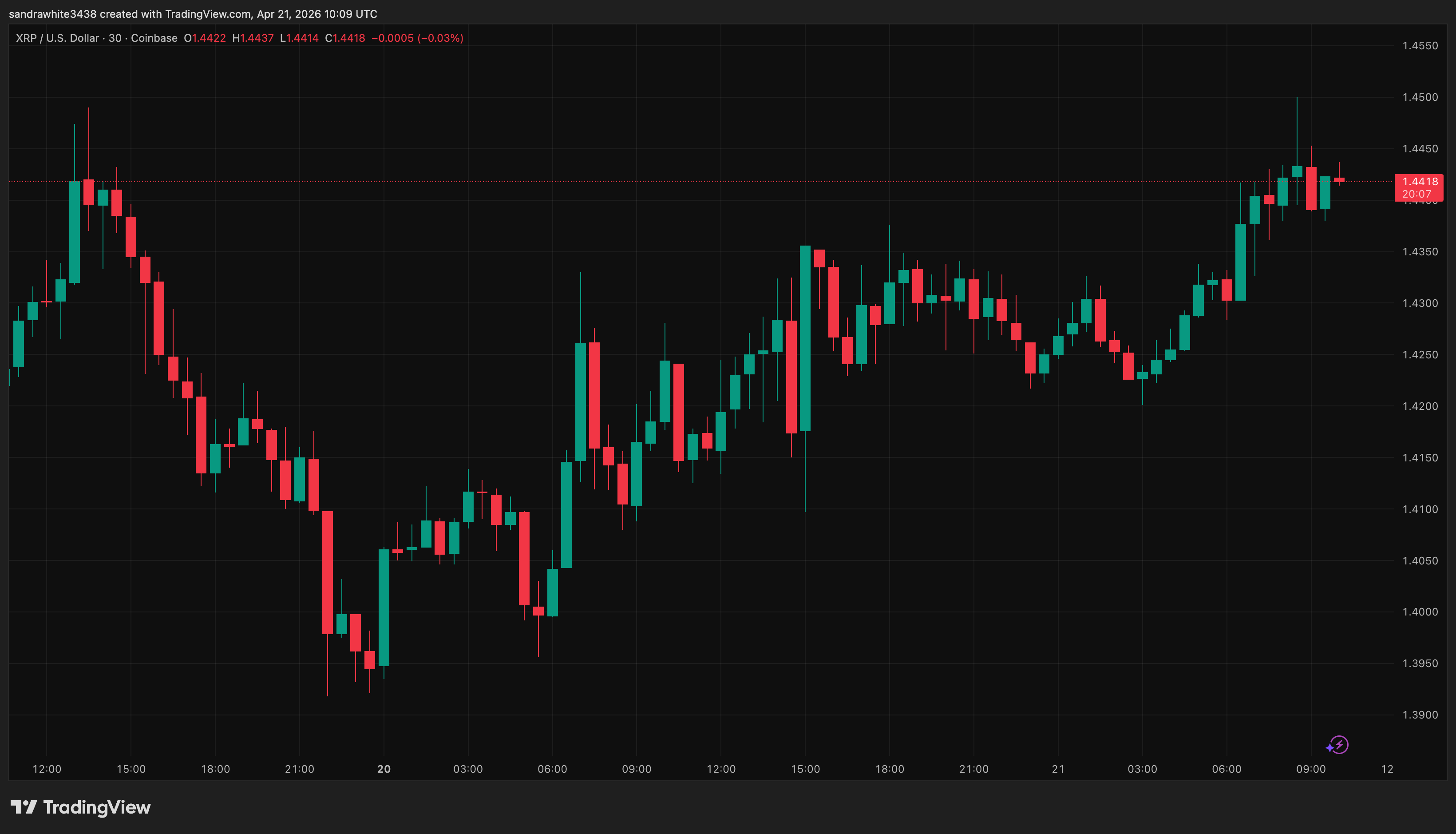1456x834 pixels.
Task: Click the high value H1.4437 in the legend
Action: tap(253, 38)
